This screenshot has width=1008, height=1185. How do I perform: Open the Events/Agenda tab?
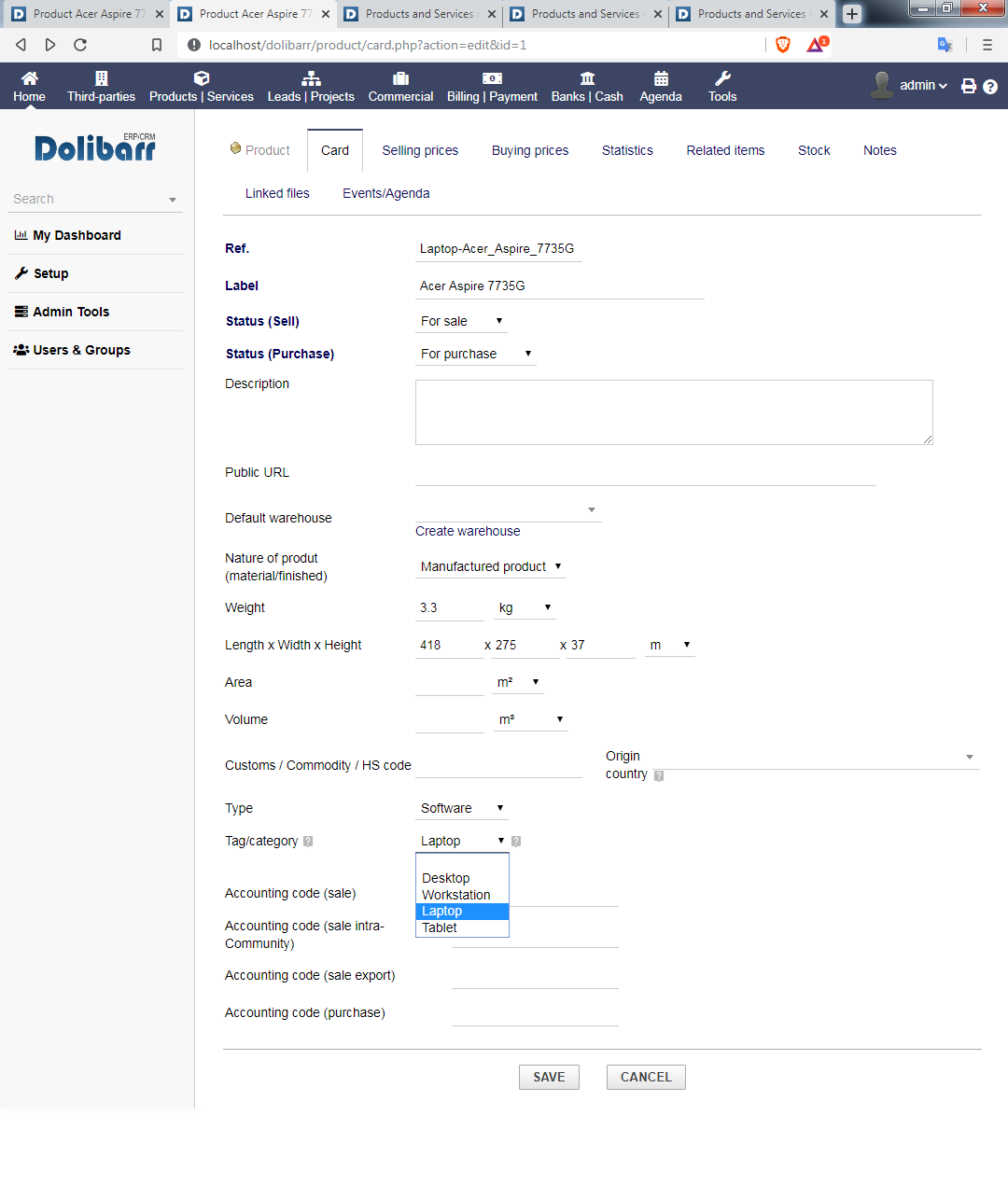pyautogui.click(x=386, y=193)
